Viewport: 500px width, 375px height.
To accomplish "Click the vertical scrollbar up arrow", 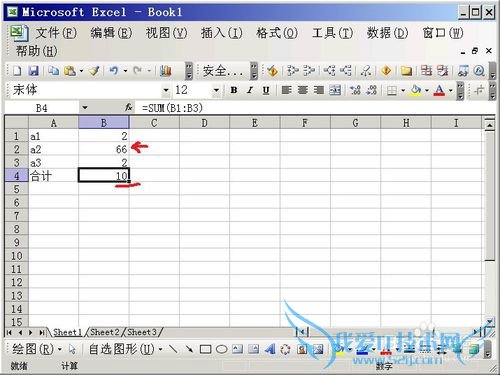I will [x=489, y=125].
